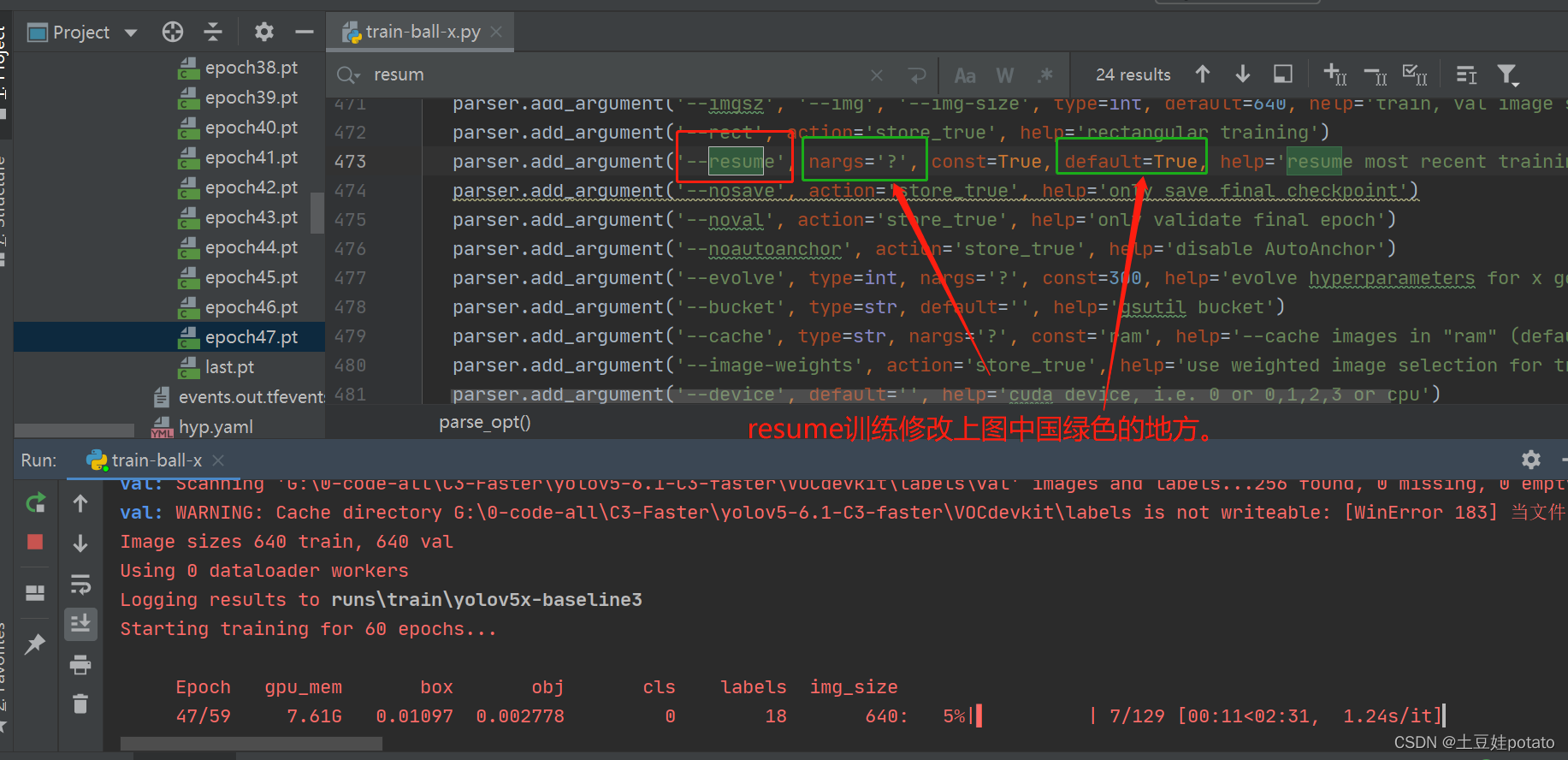Toggle Match Case option
The width and height of the screenshot is (1568, 760).
965,75
